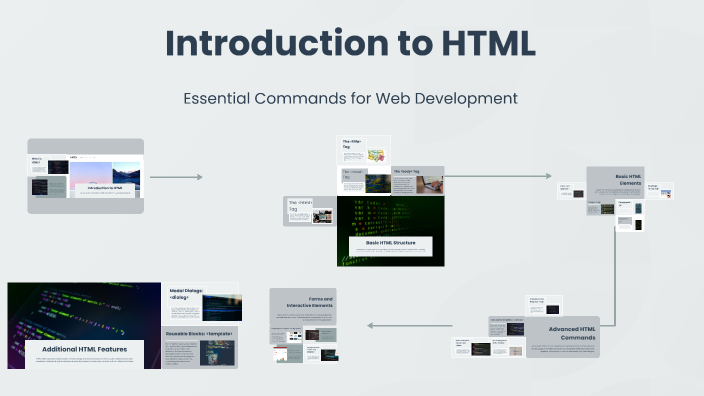Open The <head> Tag slide
The height and width of the screenshot is (396, 704).
(x=364, y=181)
